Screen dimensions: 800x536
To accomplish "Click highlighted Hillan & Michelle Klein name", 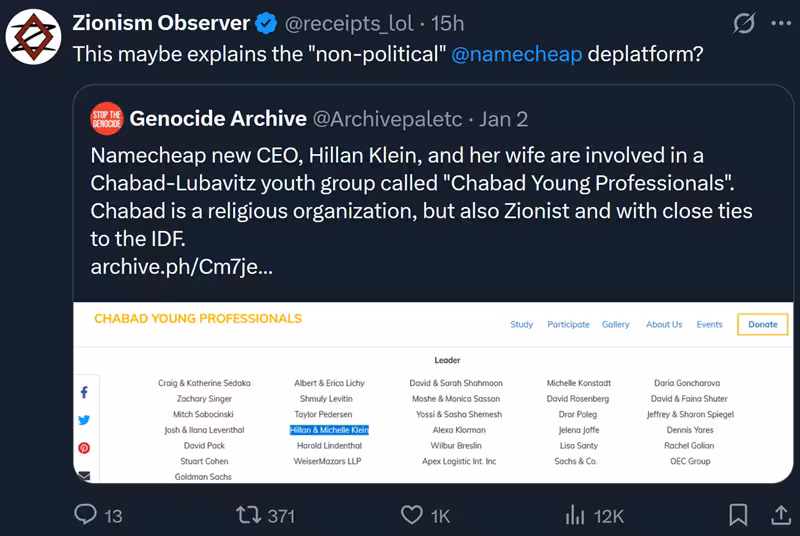I will click(329, 430).
